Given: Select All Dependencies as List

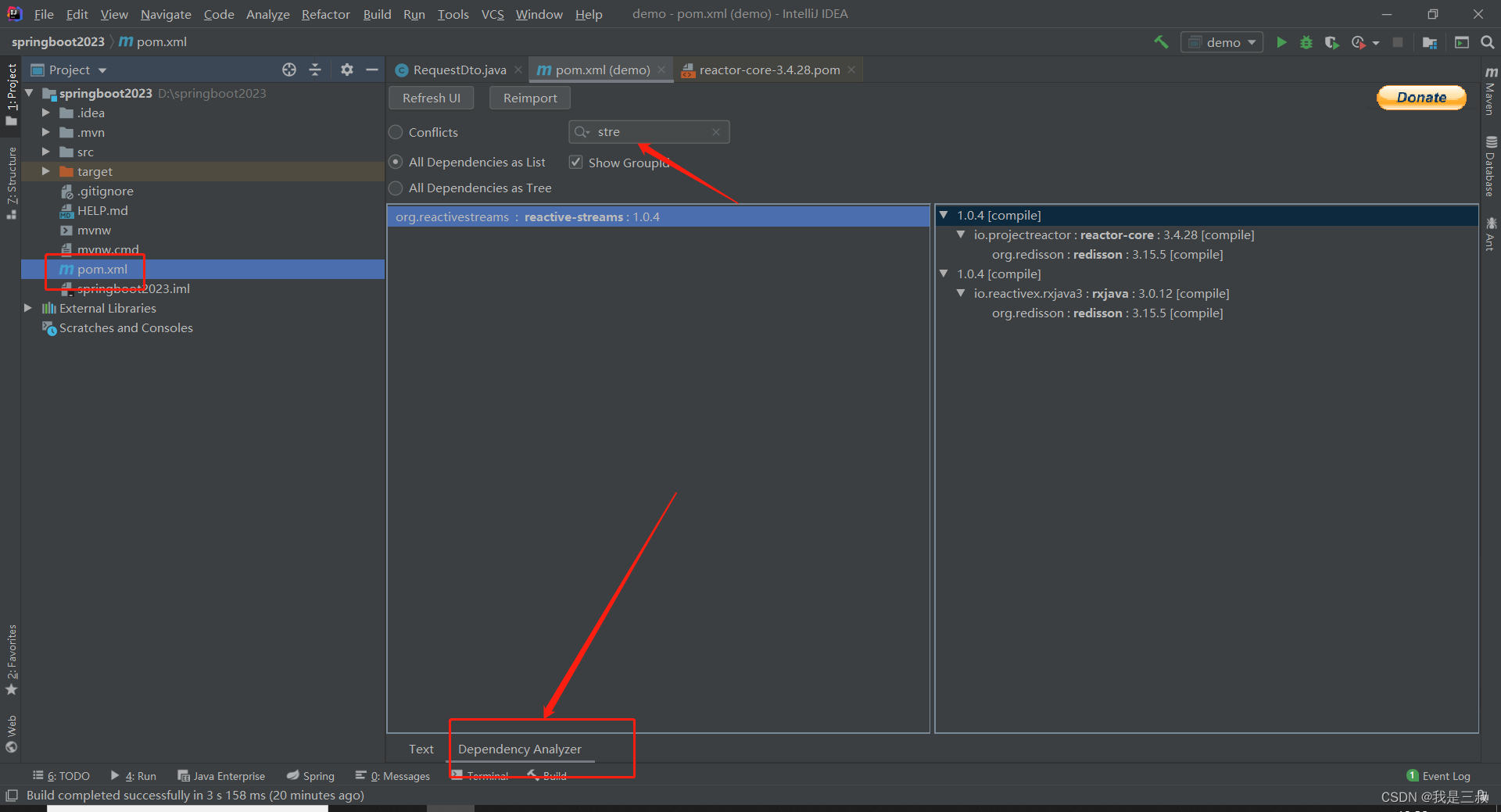Looking at the screenshot, I should [467, 162].
